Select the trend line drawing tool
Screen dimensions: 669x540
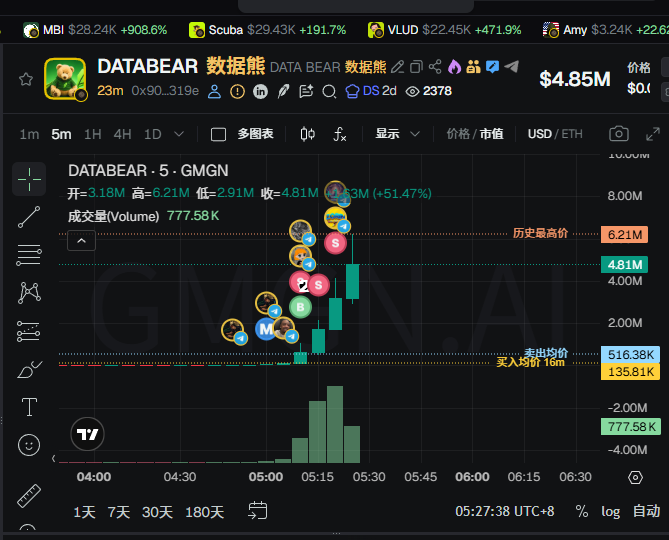(x=29, y=217)
